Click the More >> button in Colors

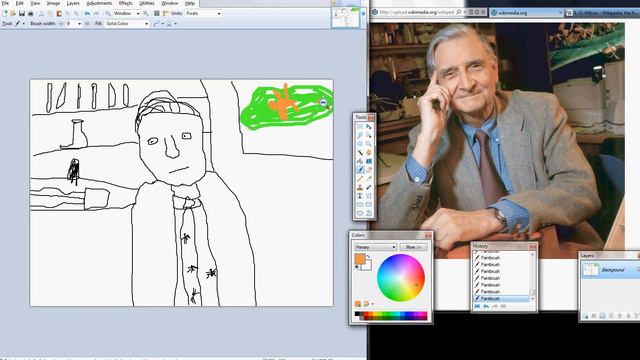coord(413,247)
